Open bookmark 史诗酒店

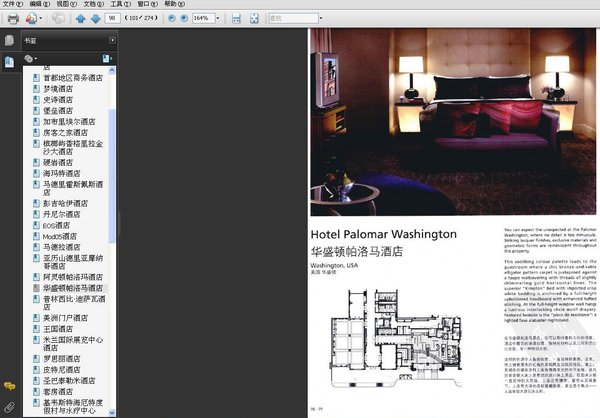[58, 100]
